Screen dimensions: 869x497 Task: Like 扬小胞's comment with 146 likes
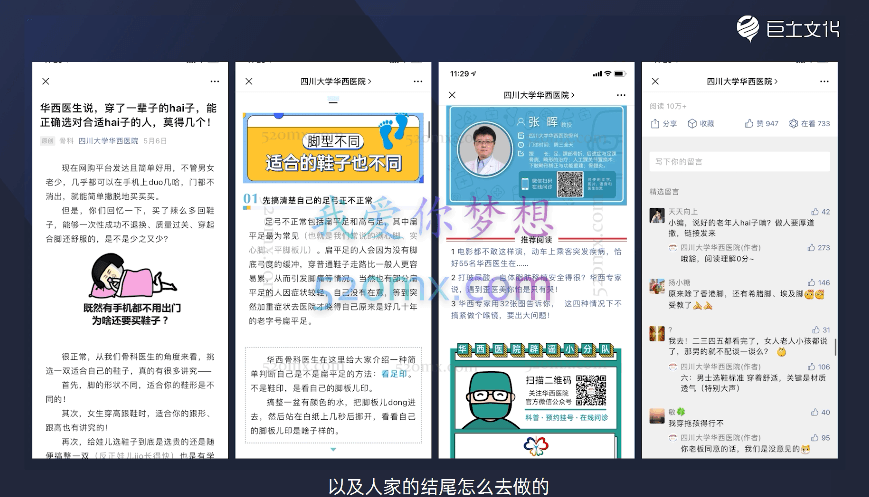pos(819,283)
